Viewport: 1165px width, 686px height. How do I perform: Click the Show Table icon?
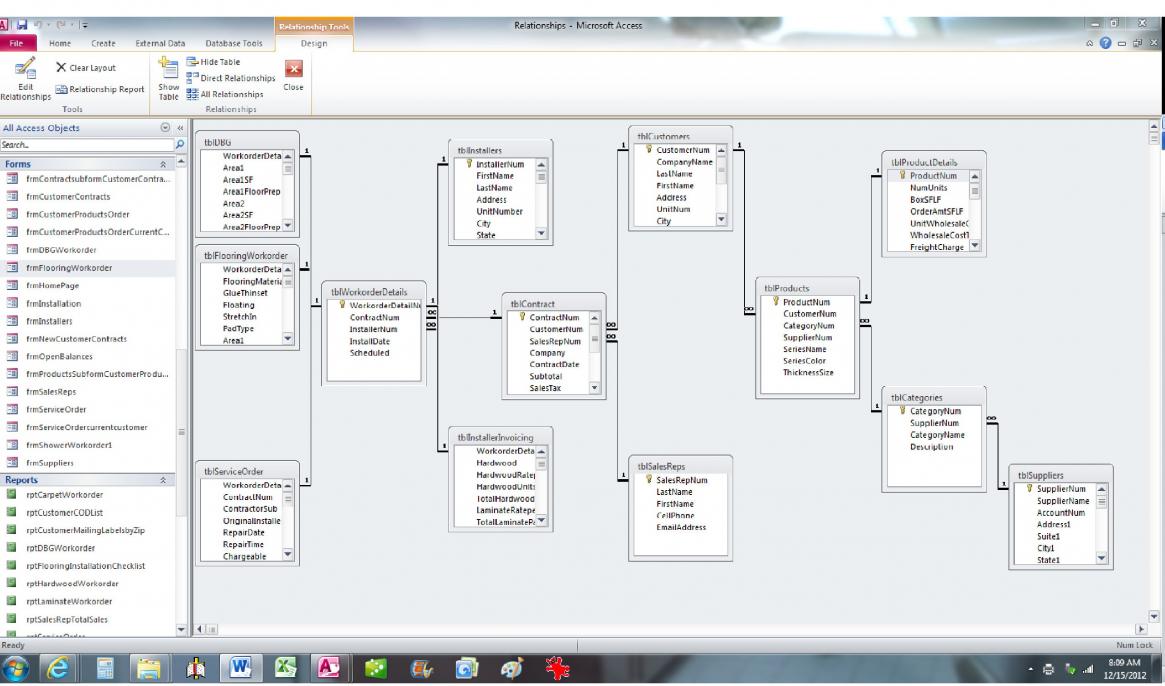coord(169,68)
